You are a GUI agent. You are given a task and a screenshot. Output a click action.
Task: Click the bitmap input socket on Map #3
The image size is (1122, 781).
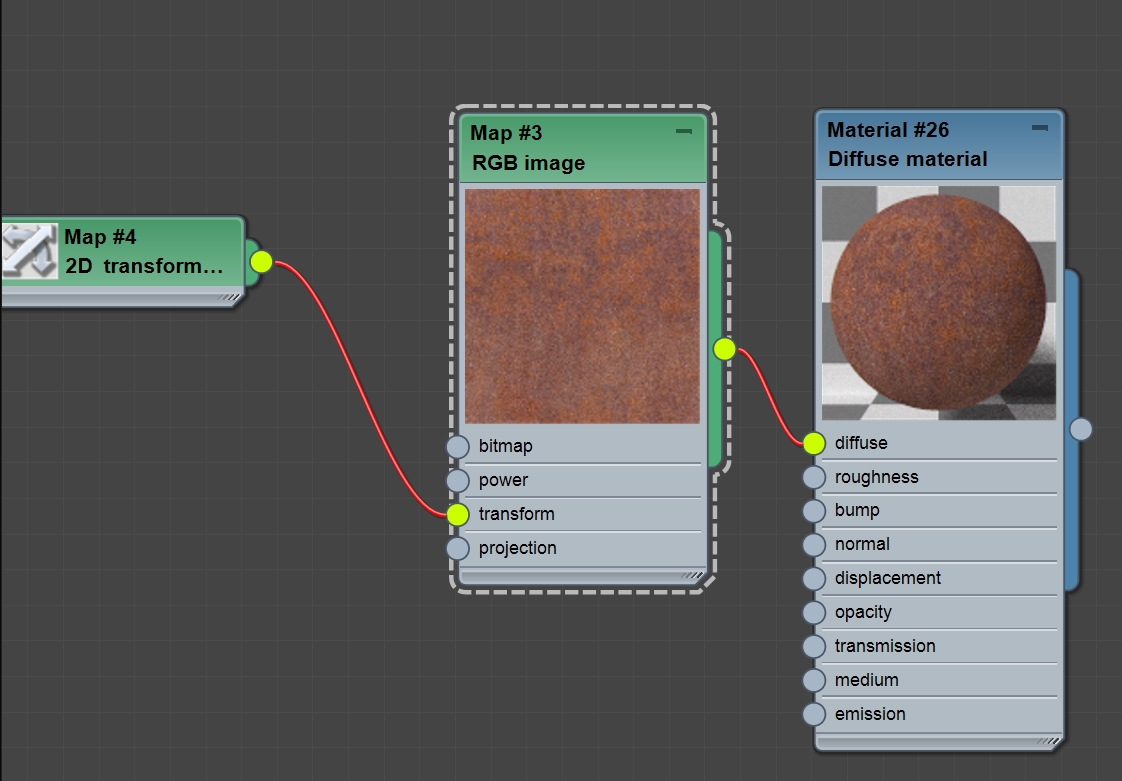coord(458,446)
